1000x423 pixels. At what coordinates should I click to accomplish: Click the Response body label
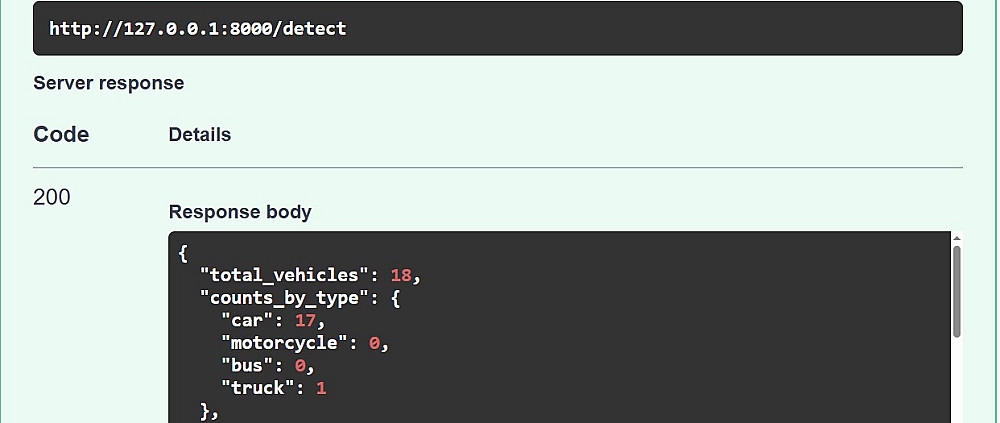tap(240, 212)
